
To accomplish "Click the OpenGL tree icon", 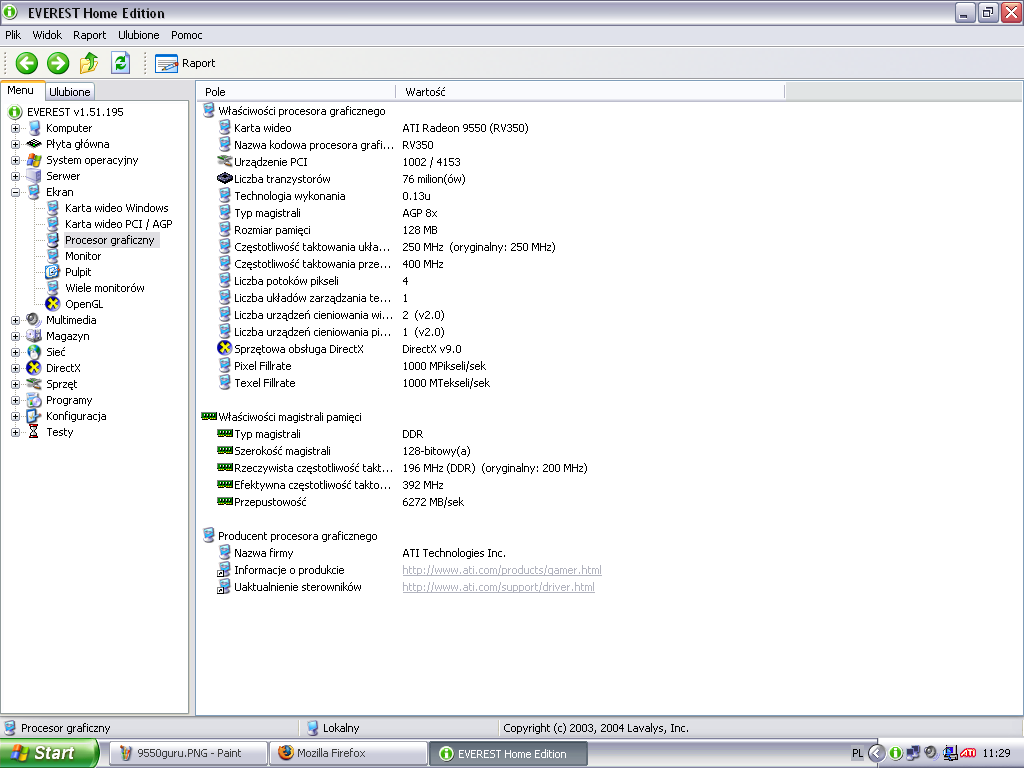I will [x=53, y=304].
